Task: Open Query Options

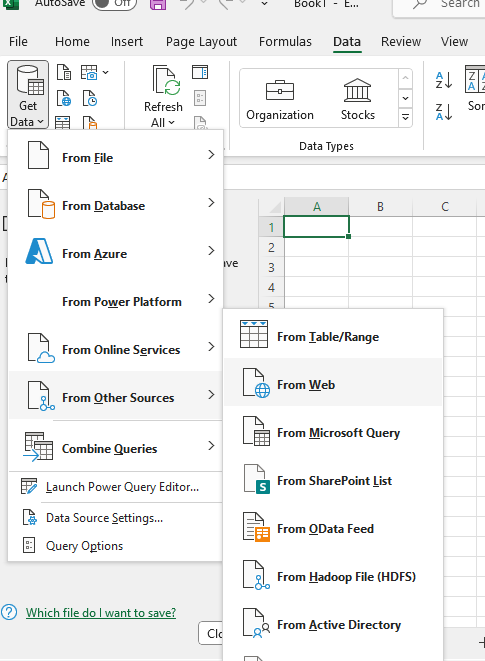Action: point(116,546)
